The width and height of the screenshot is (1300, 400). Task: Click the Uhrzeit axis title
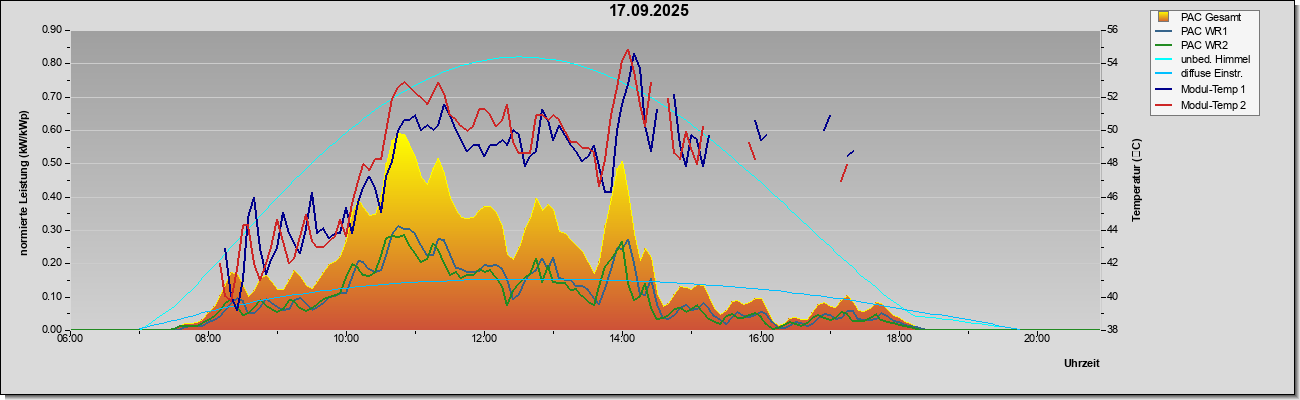tap(1081, 364)
